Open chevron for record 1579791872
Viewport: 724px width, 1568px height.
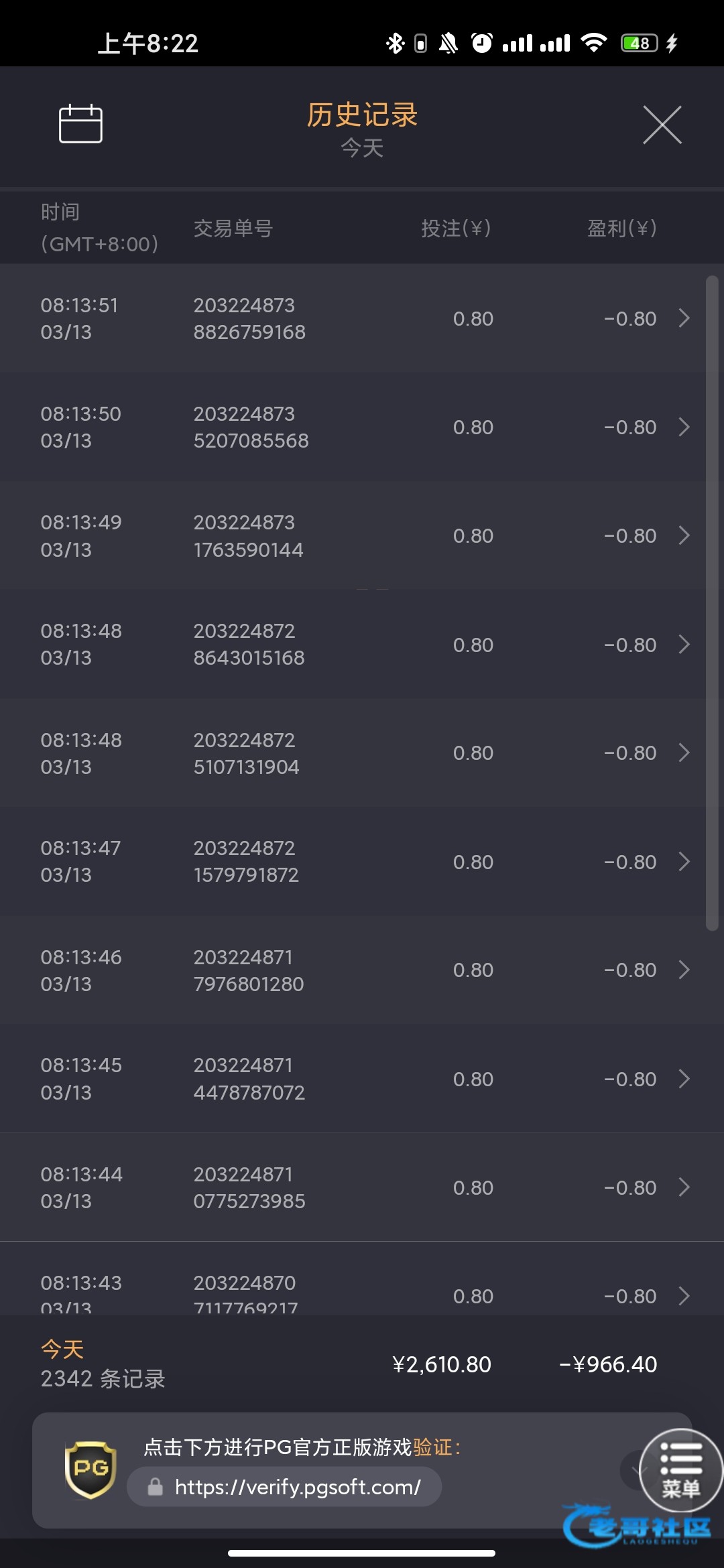(x=684, y=861)
